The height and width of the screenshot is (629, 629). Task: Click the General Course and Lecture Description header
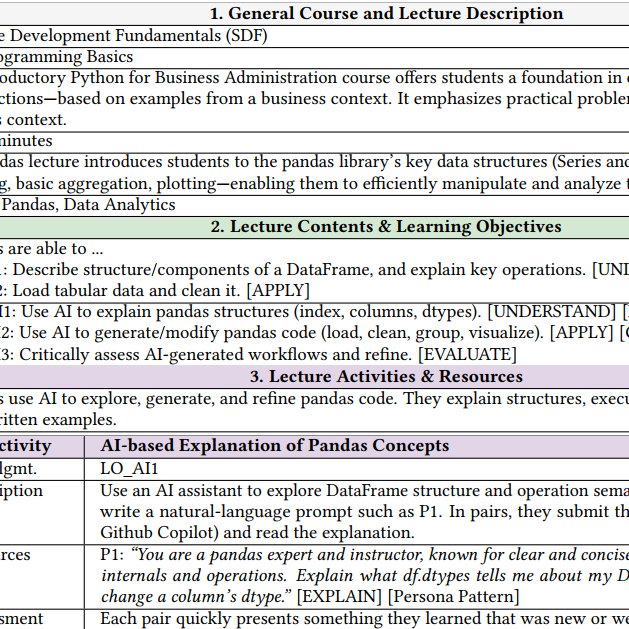pyautogui.click(x=386, y=13)
